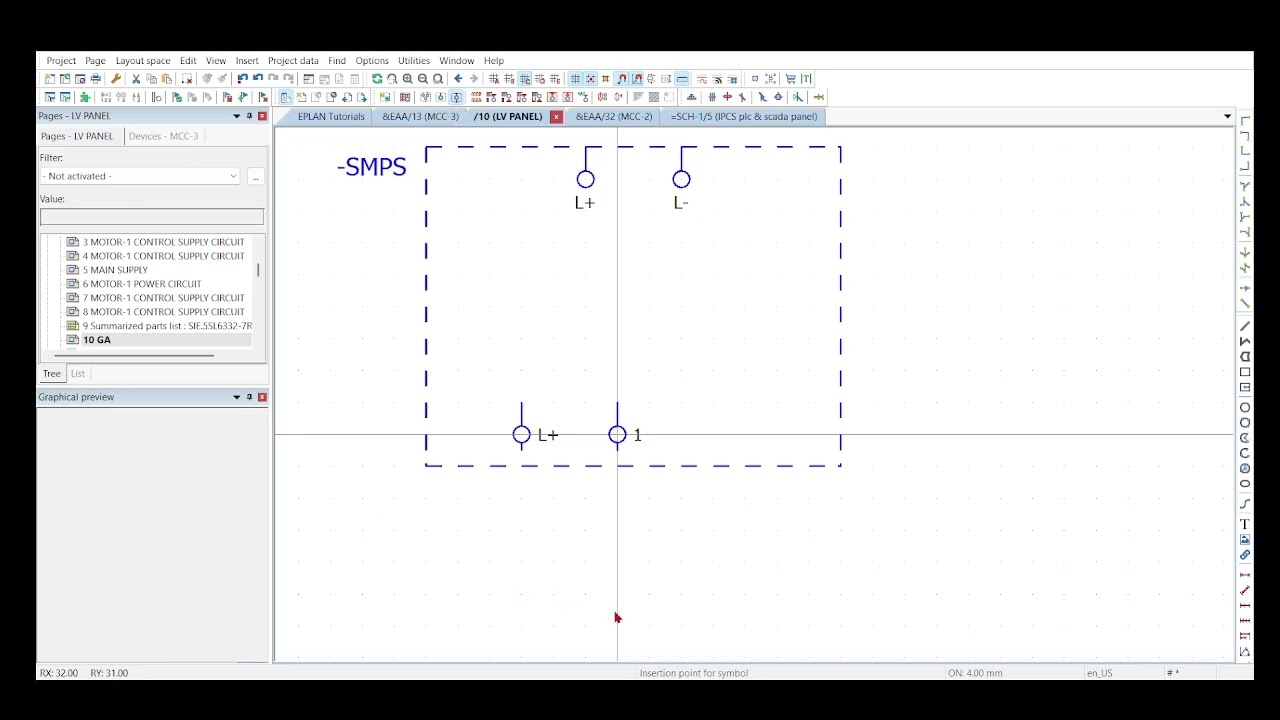Click the Zoom out magnifier icon
Image resolution: width=1280 pixels, height=720 pixels.
coord(423,79)
